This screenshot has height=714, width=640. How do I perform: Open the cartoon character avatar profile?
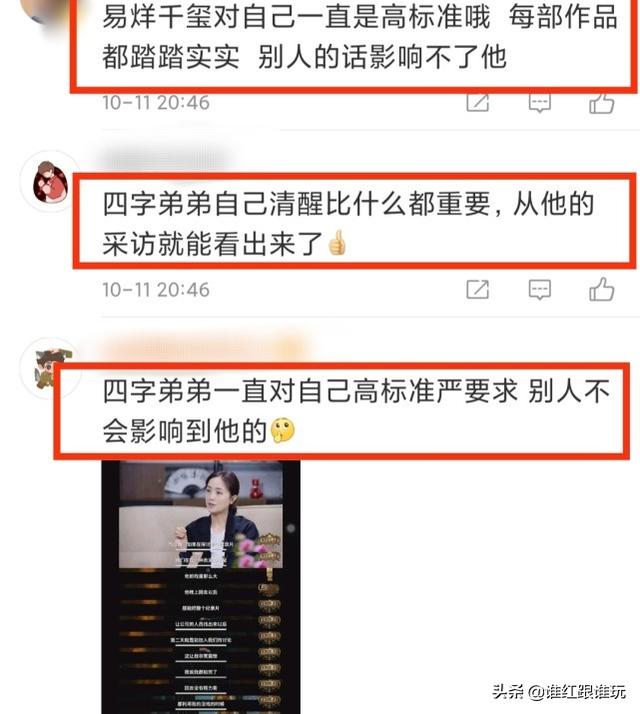(51, 368)
